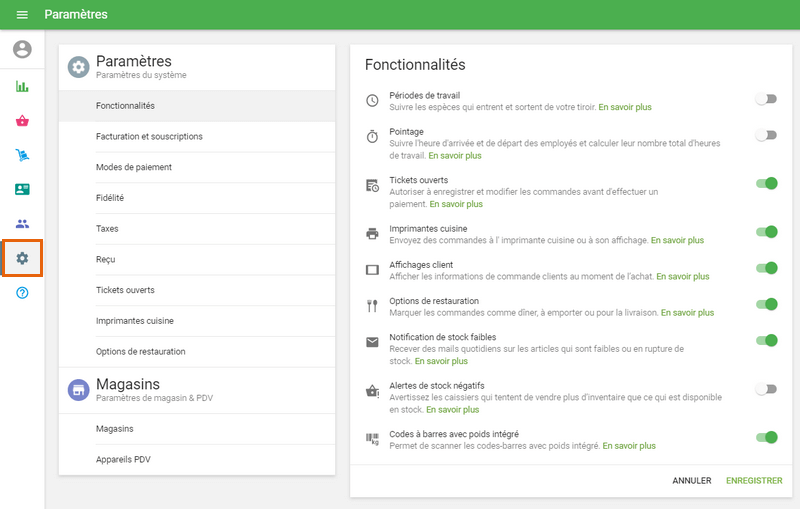Click the user account avatar icon
Image resolution: width=800 pixels, height=509 pixels.
point(22,49)
